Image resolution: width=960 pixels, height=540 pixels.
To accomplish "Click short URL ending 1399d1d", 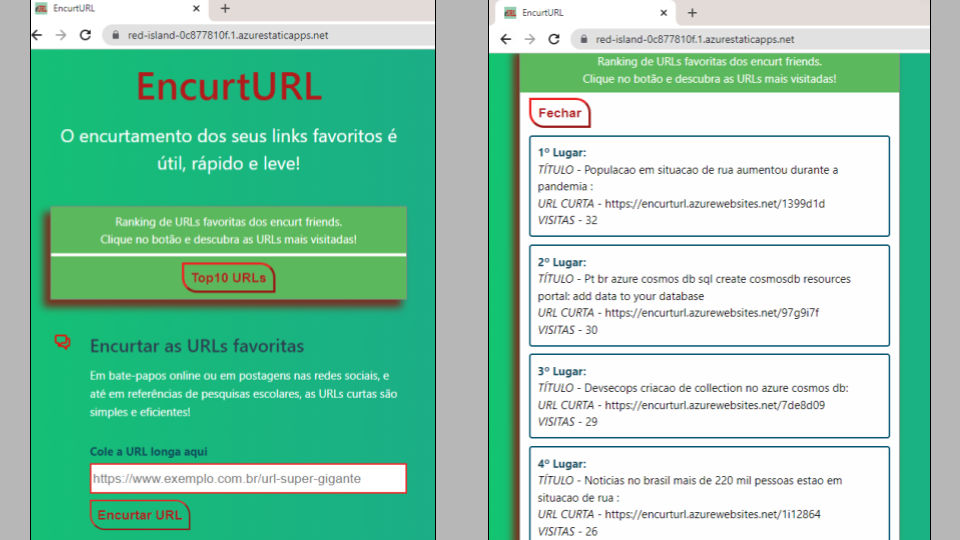I will pos(714,203).
